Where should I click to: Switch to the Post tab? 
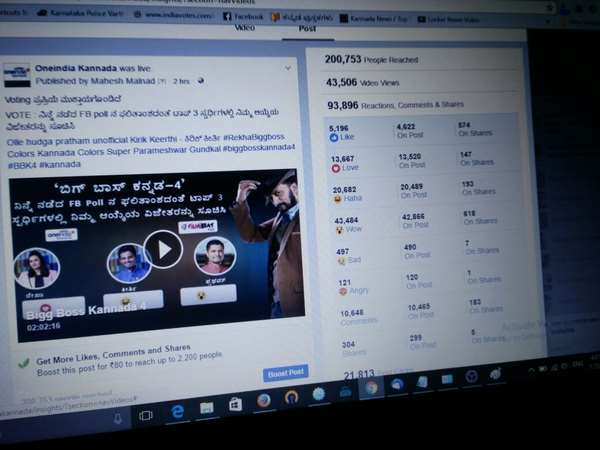(x=307, y=29)
